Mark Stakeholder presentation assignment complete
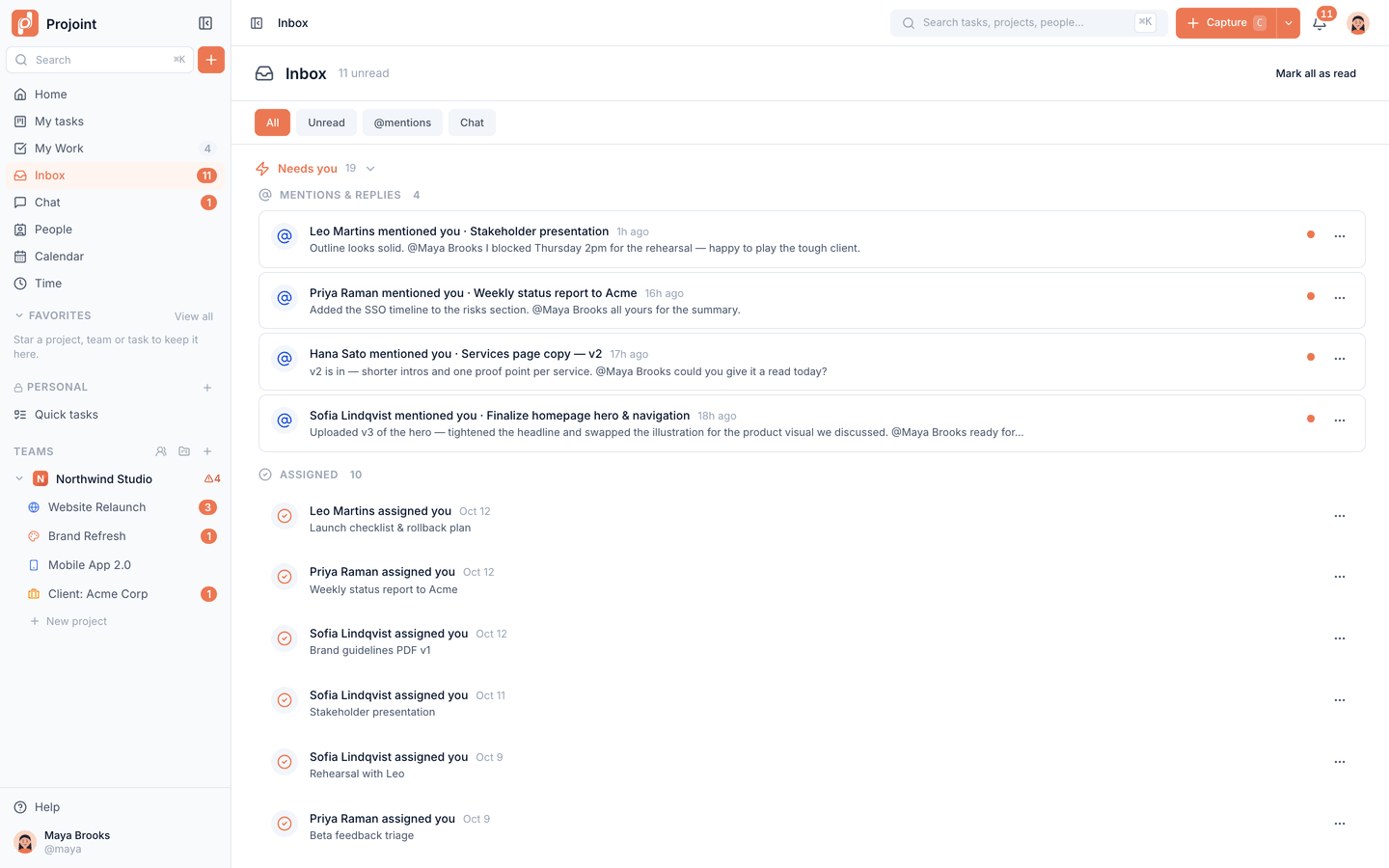1389x868 pixels. (x=285, y=700)
